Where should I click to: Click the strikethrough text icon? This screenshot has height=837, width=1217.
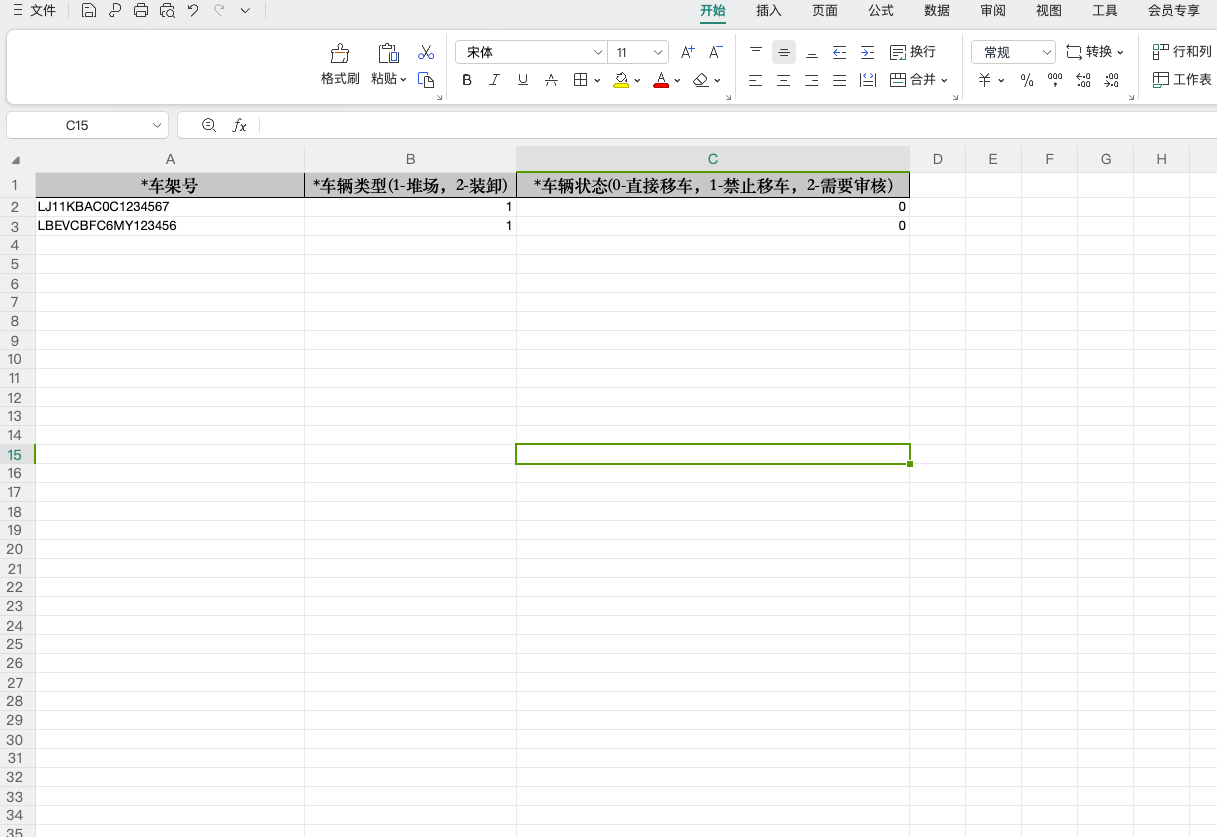(551, 80)
